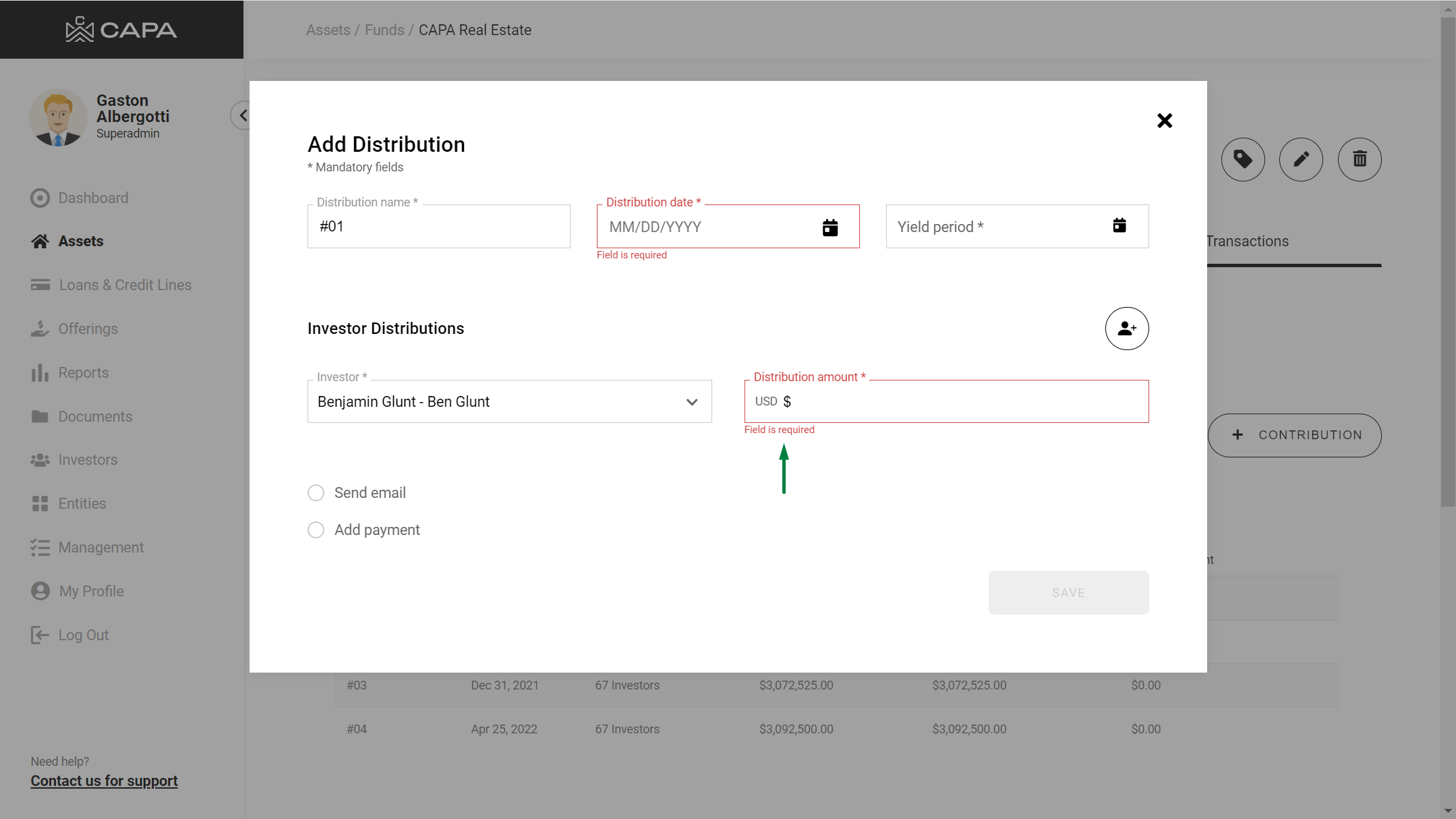This screenshot has height=819, width=1456.
Task: Go to Investors in the sidebar
Action: click(88, 460)
